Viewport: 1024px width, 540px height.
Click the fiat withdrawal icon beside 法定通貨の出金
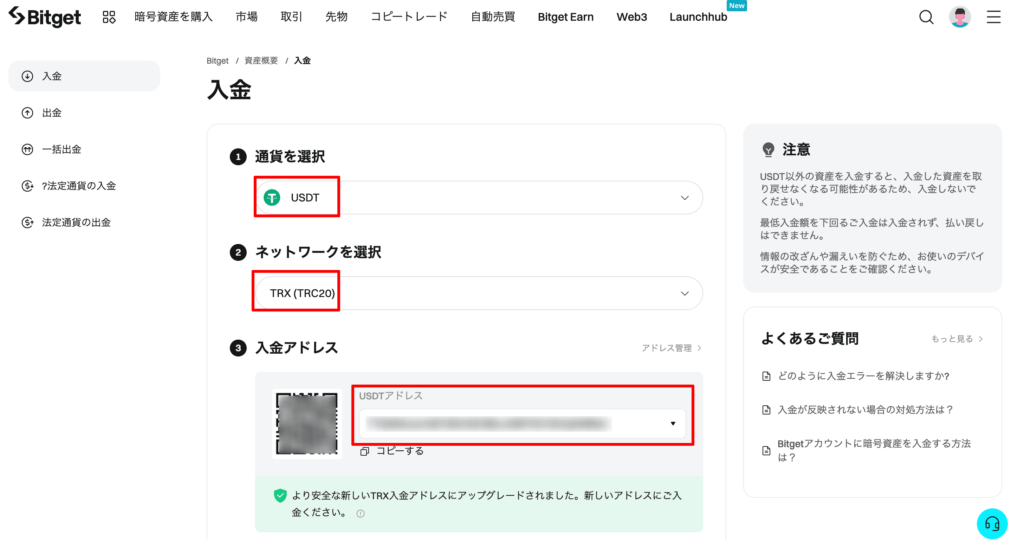pos(27,223)
